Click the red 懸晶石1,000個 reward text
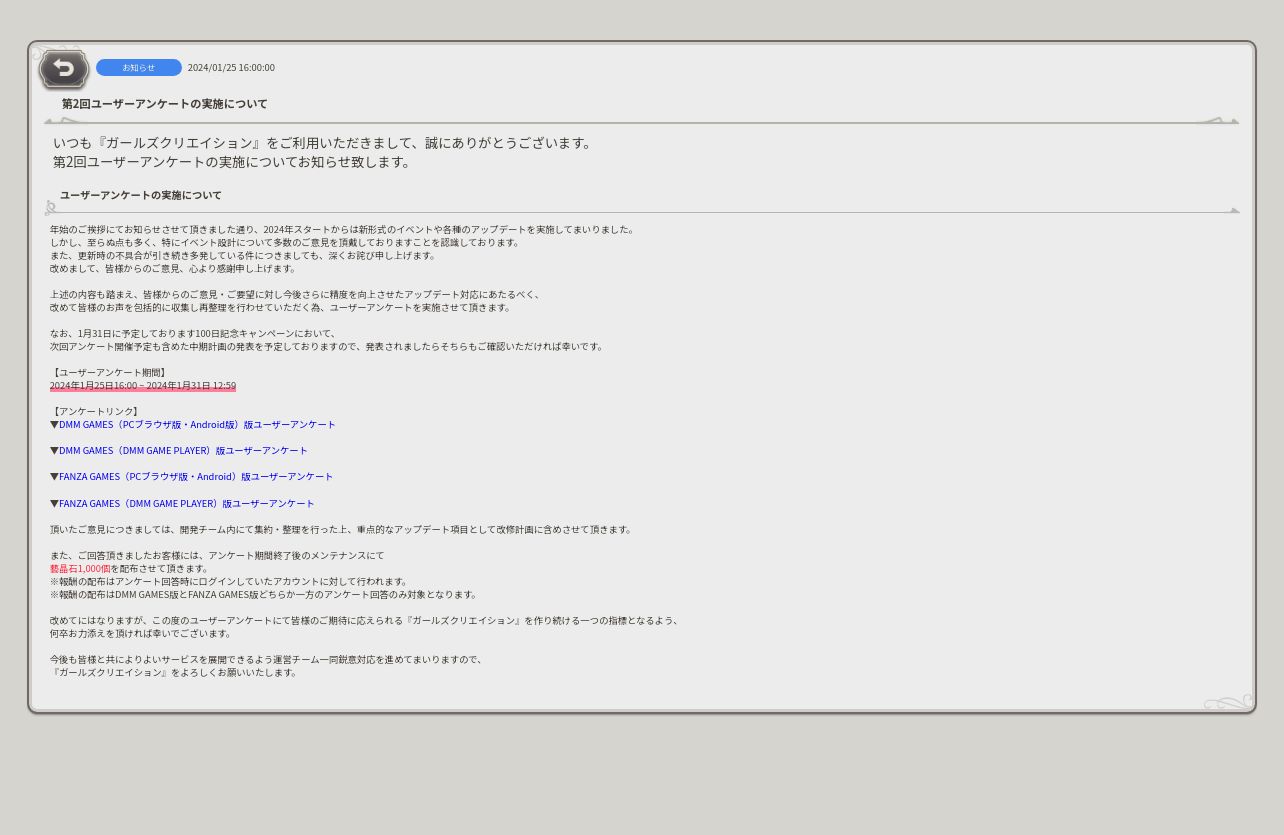 (x=80, y=568)
